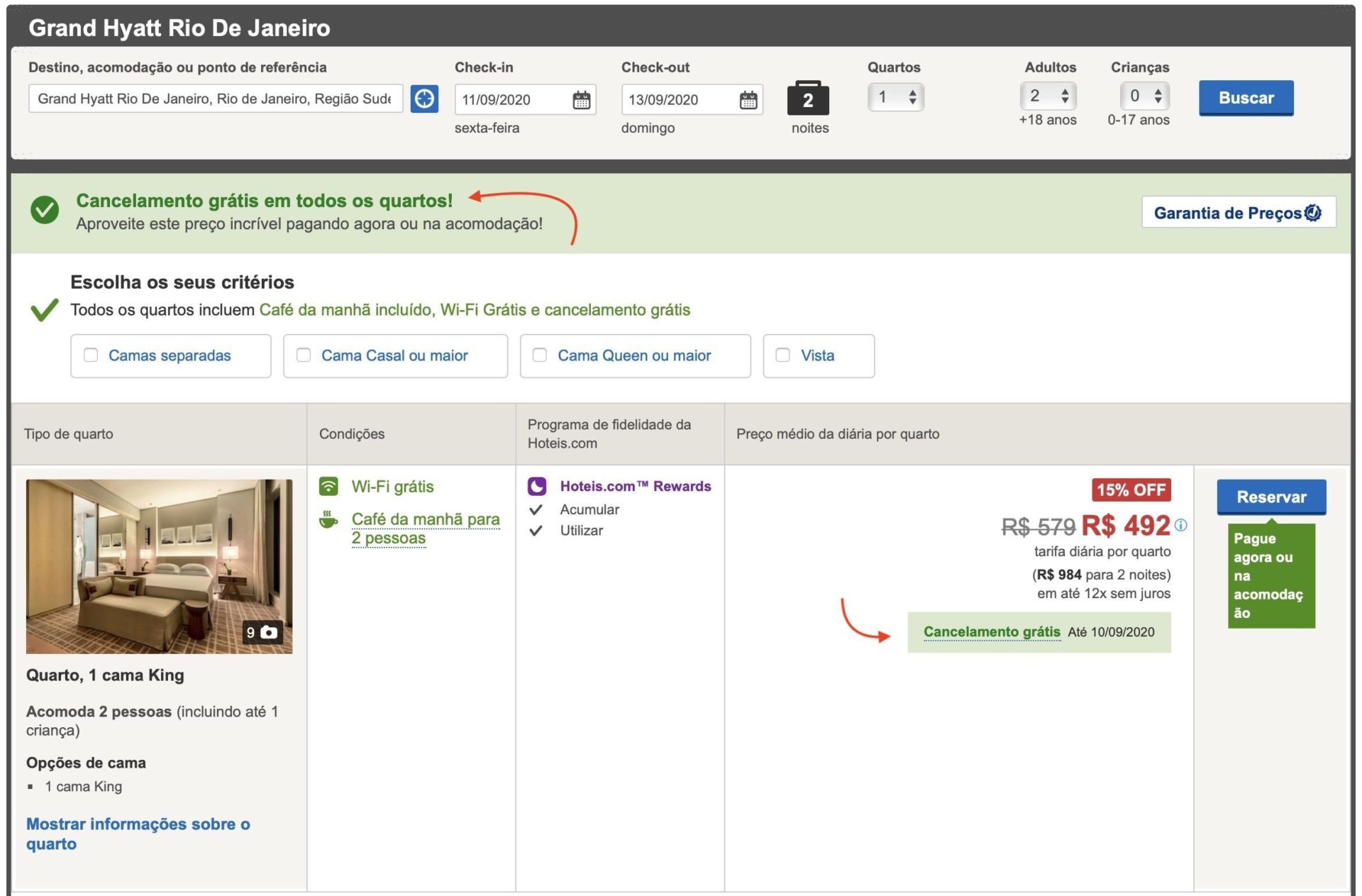
Task: Click the struck-through R$ 579 price
Action: tap(1038, 527)
